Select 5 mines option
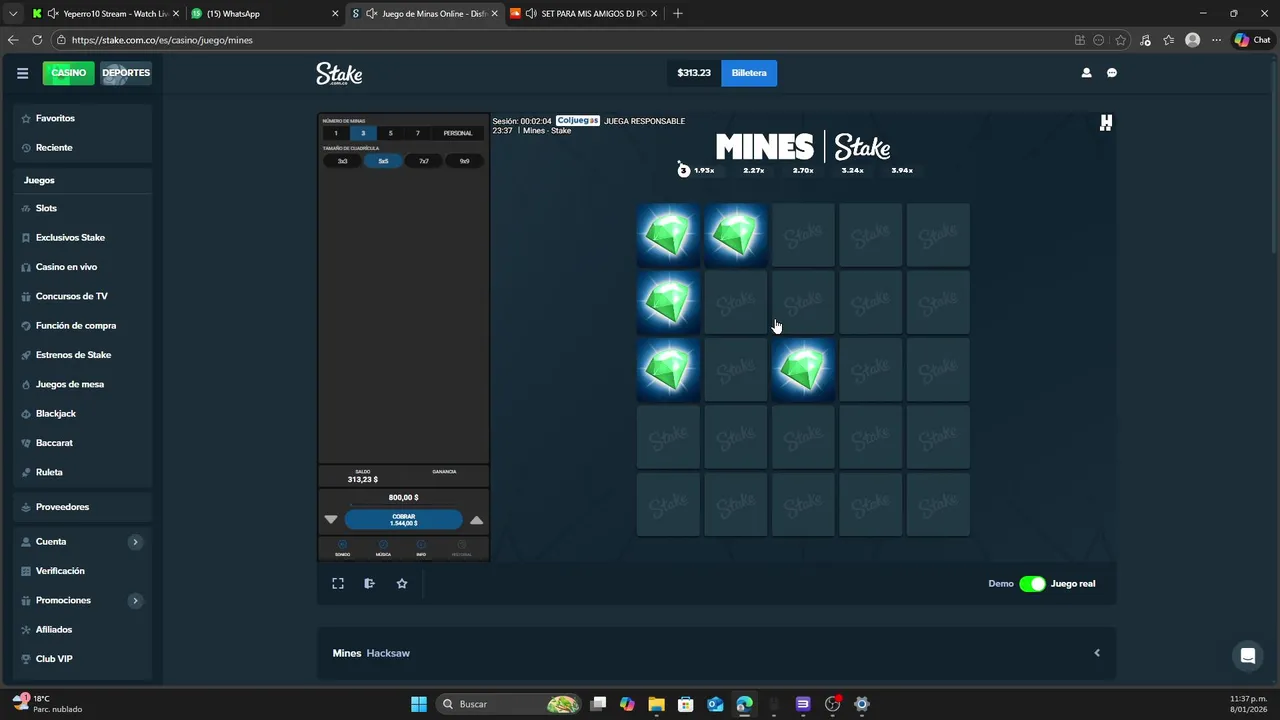 coord(390,133)
